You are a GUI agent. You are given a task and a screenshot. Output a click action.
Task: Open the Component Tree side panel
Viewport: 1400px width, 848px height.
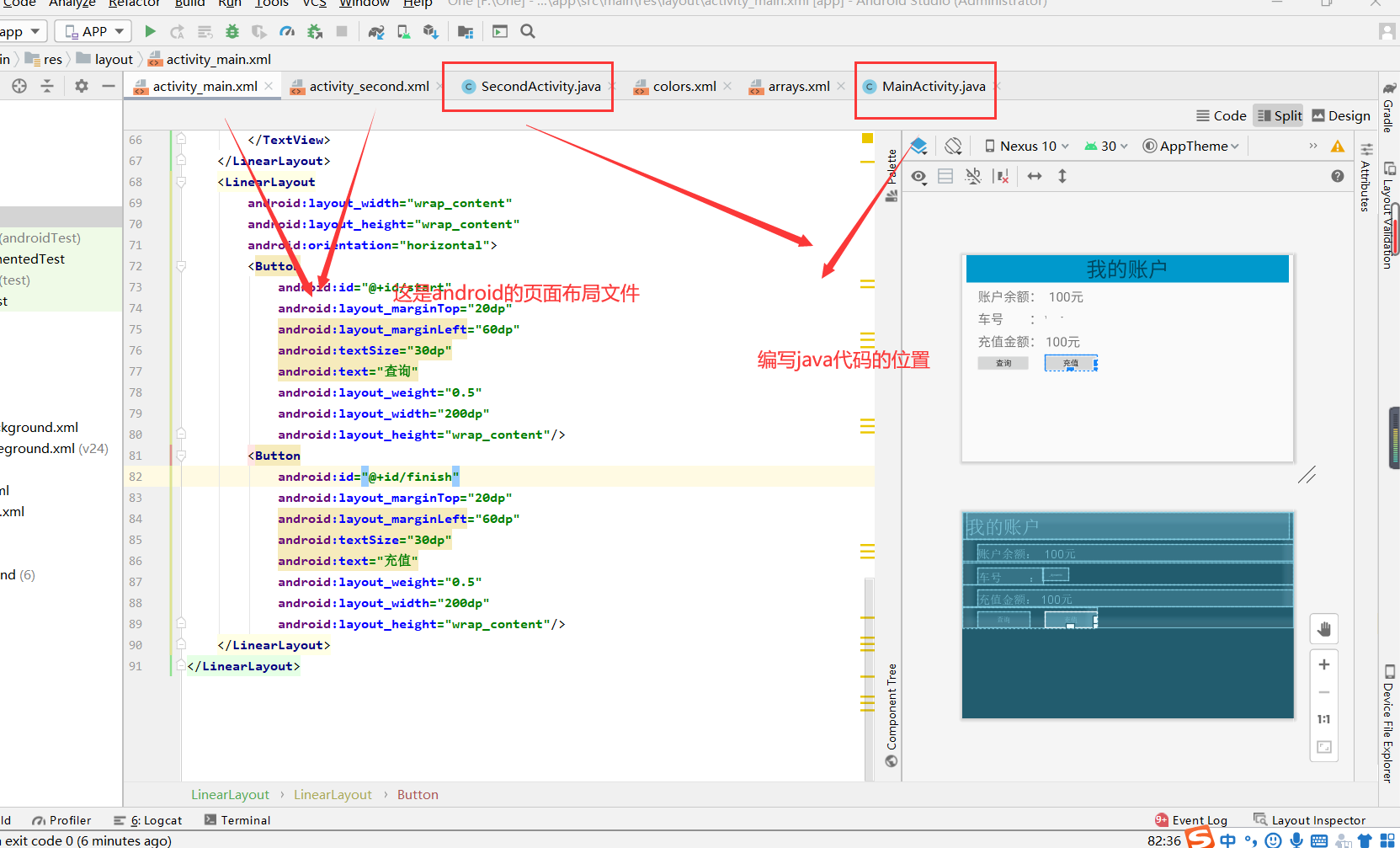892,715
